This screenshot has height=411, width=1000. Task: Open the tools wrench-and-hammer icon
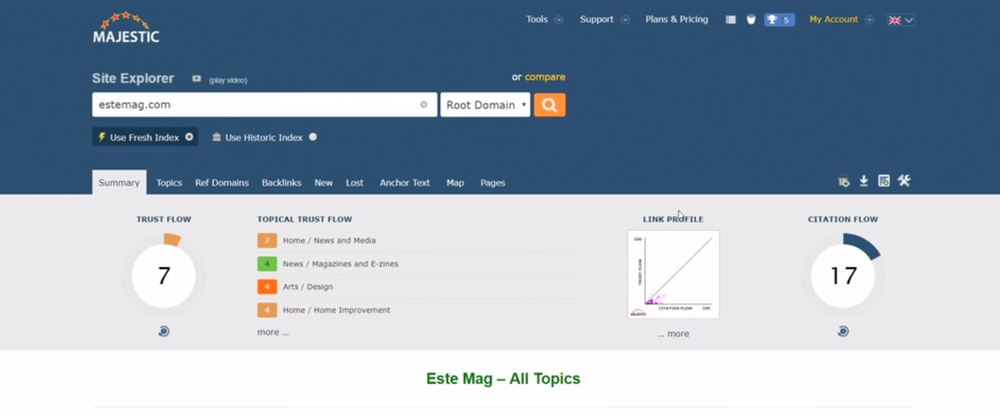[x=904, y=181]
